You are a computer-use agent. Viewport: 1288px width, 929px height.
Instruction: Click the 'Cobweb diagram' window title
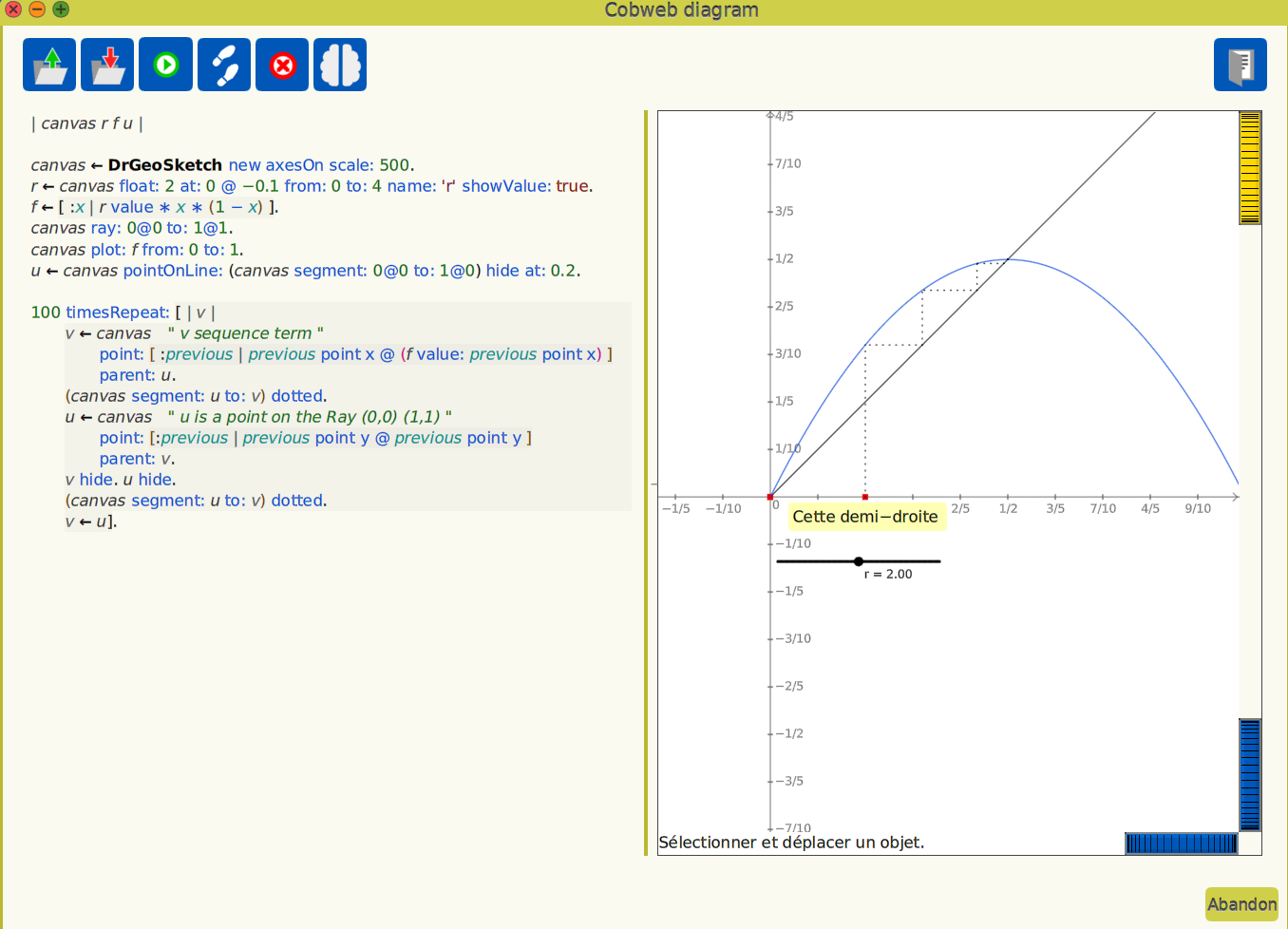coord(681,10)
